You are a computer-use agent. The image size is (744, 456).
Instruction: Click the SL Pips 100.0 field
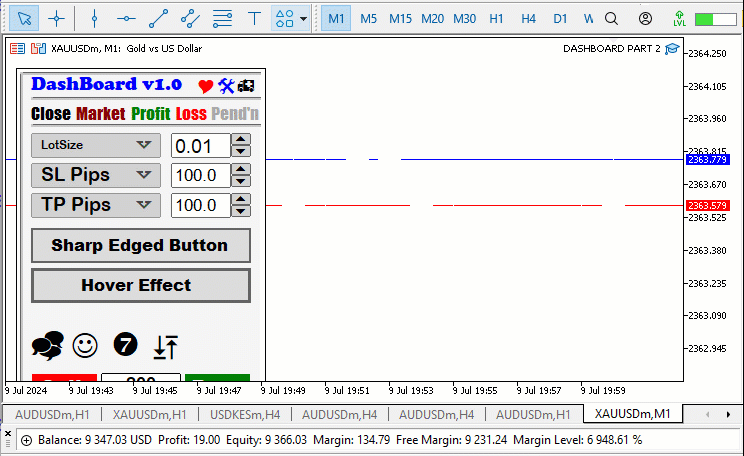tap(201, 176)
